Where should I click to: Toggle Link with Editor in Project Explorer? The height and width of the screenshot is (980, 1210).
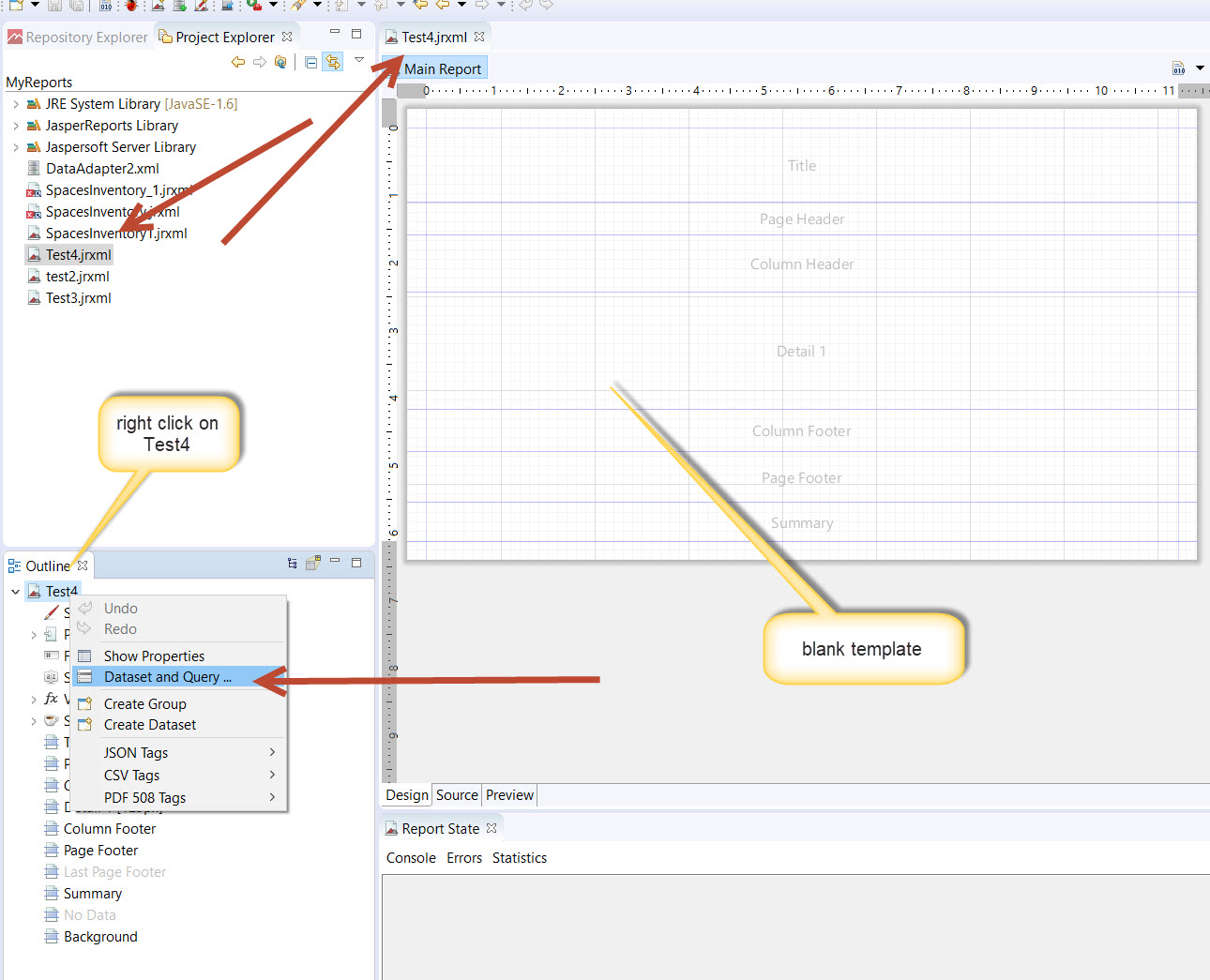(332, 62)
